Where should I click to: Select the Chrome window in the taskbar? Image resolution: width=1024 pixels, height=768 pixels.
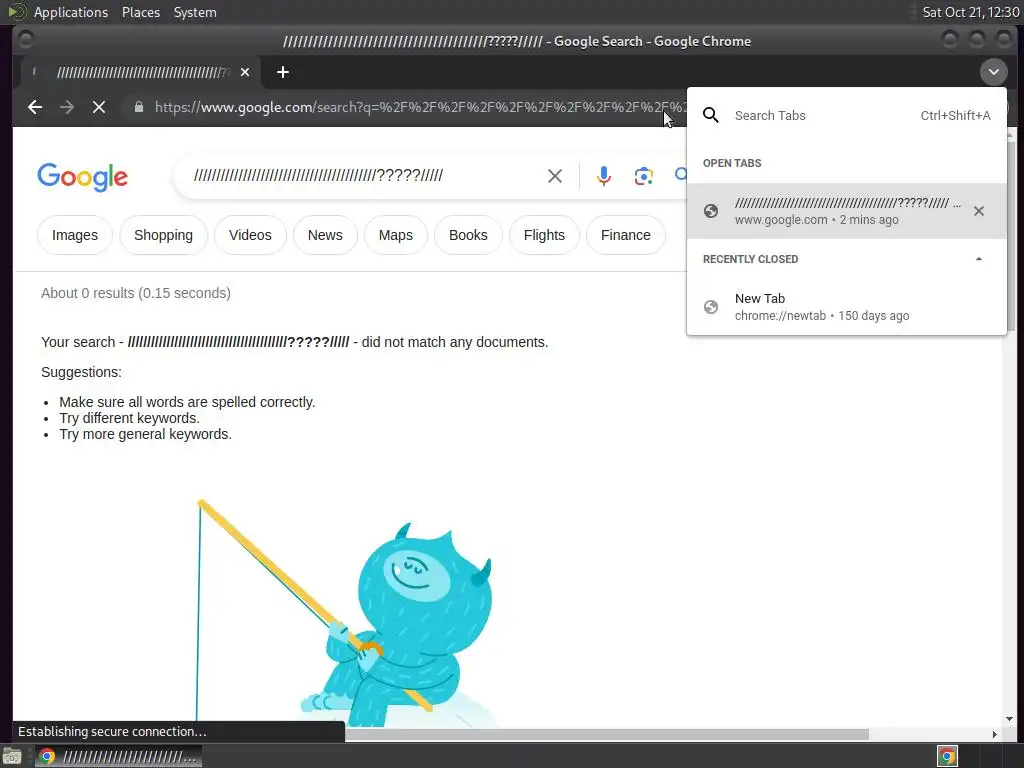[118, 757]
